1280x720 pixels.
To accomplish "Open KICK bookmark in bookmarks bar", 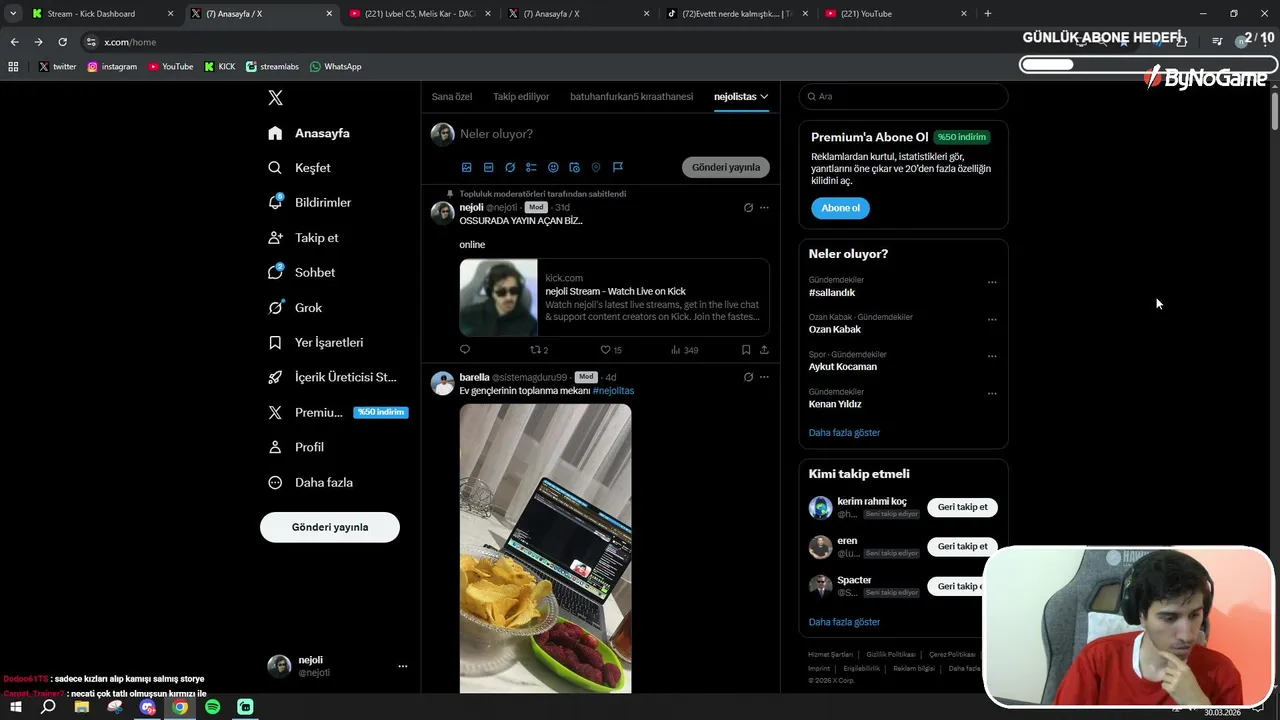I will tap(220, 67).
